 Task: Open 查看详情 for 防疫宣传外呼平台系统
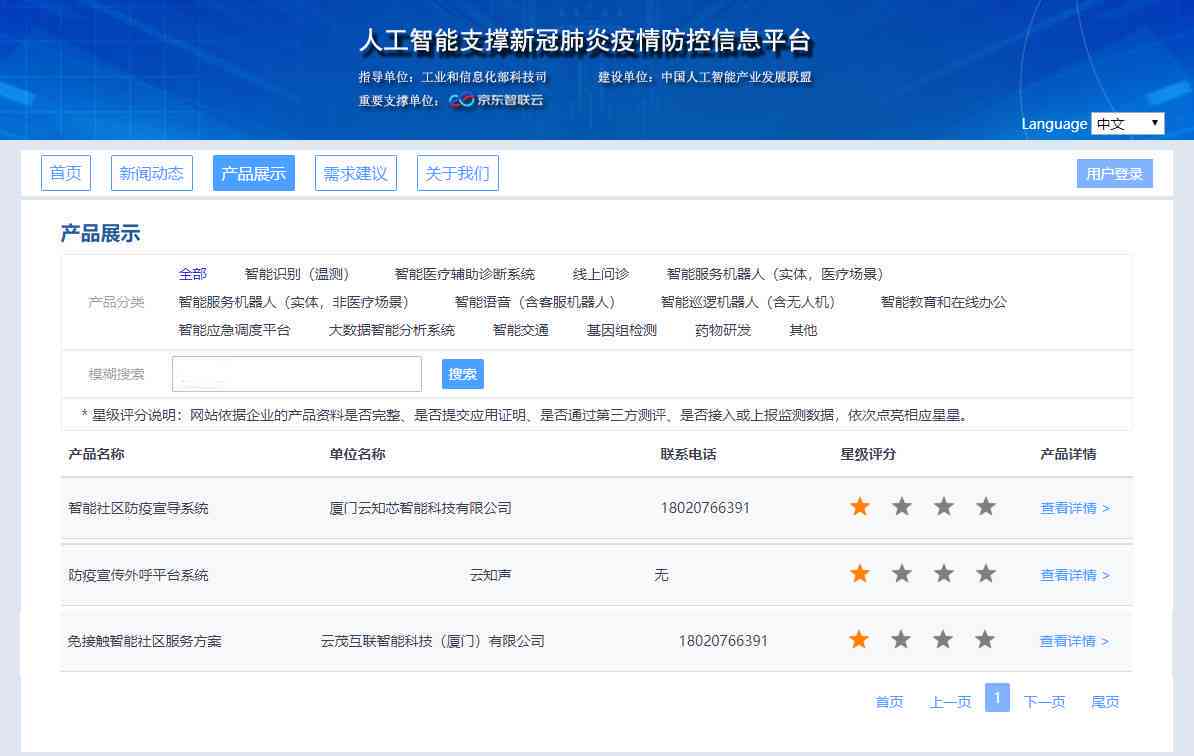pyautogui.click(x=1074, y=576)
